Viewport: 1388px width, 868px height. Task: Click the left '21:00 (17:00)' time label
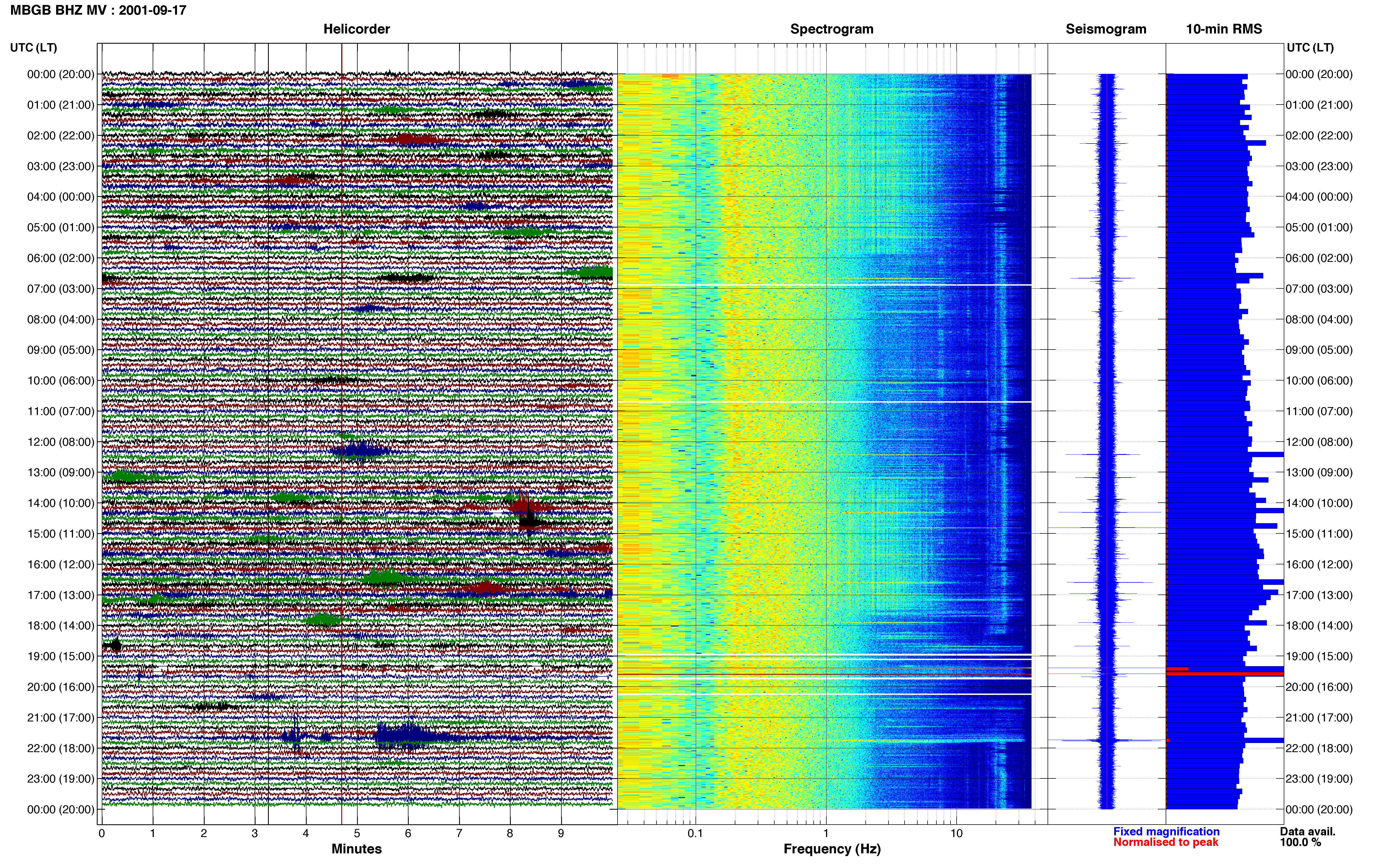(61, 718)
